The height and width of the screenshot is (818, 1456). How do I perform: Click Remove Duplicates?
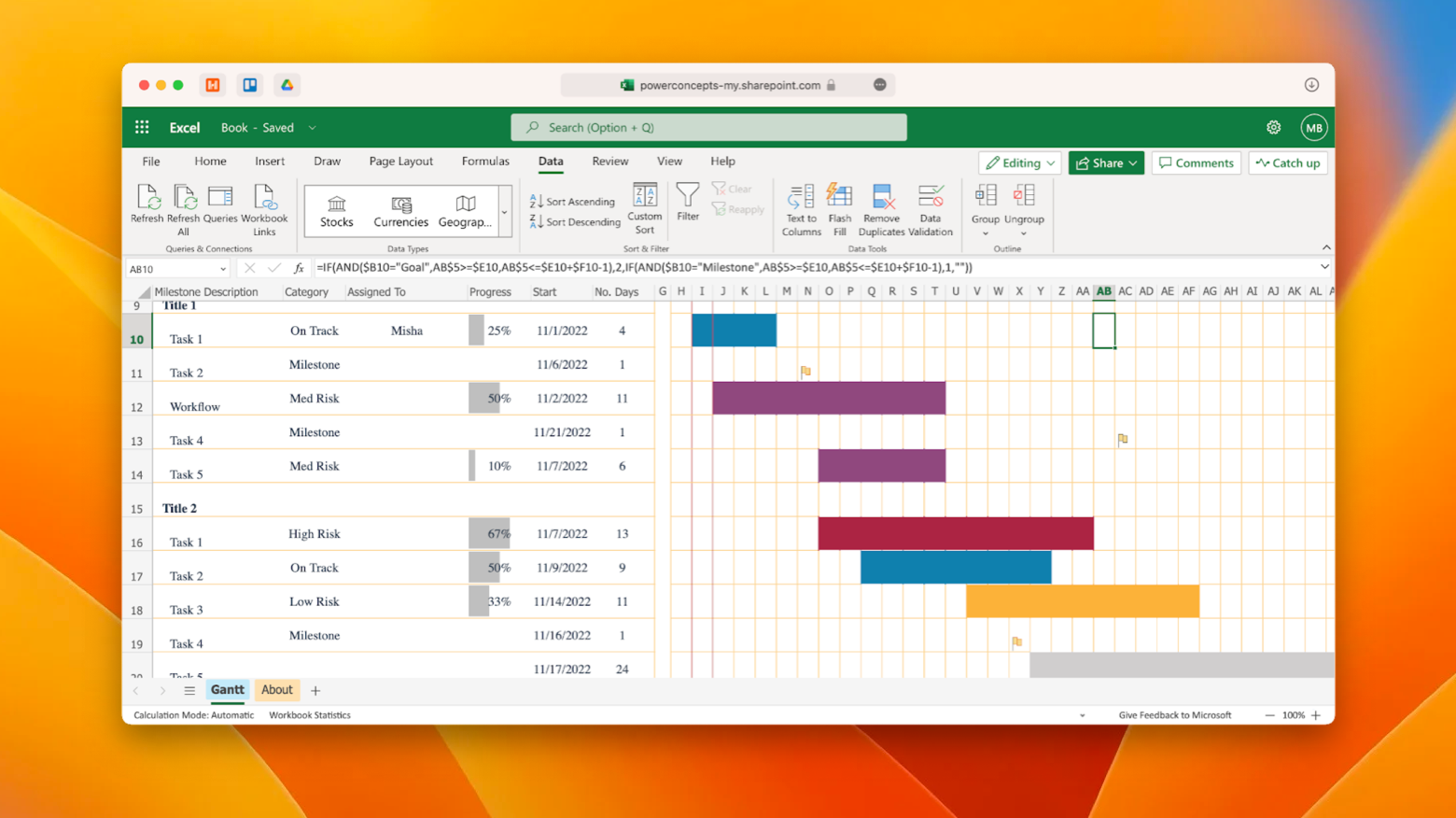(x=881, y=210)
